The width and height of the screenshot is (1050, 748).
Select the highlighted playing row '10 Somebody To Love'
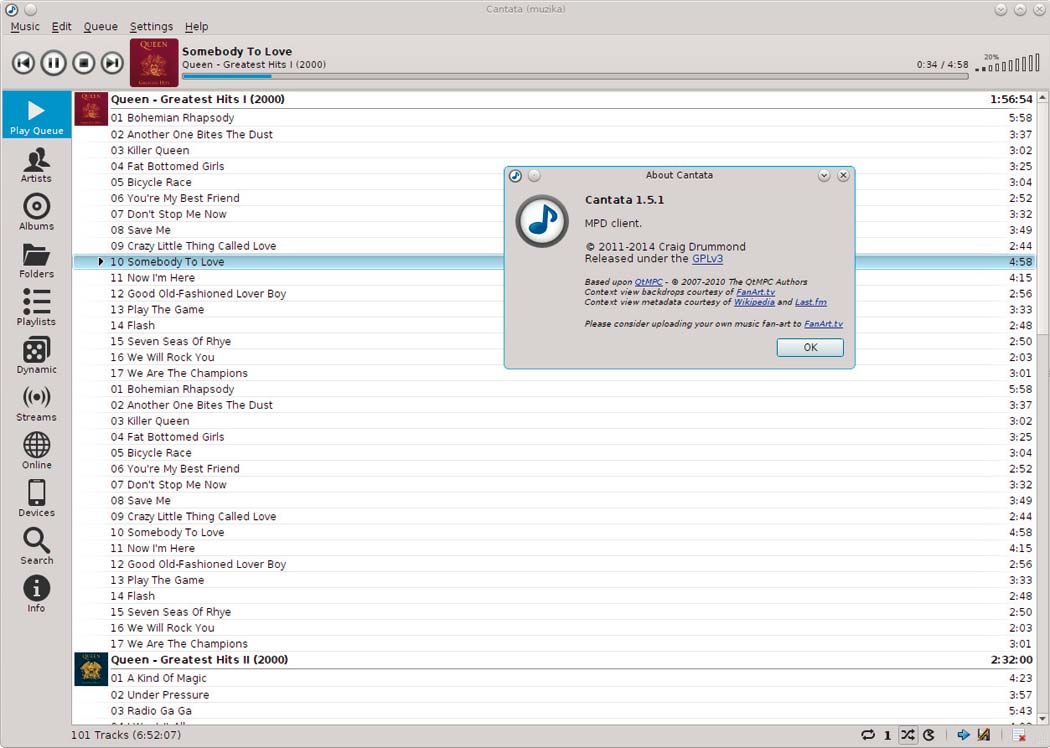553,262
